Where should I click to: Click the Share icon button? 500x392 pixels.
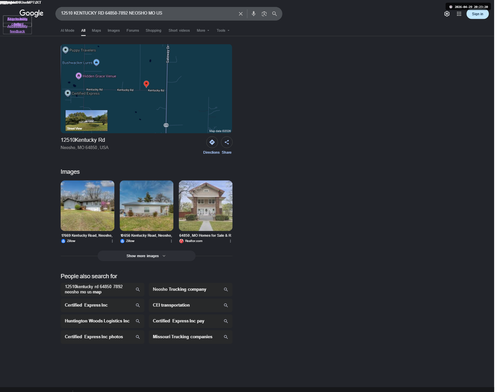[x=227, y=142]
